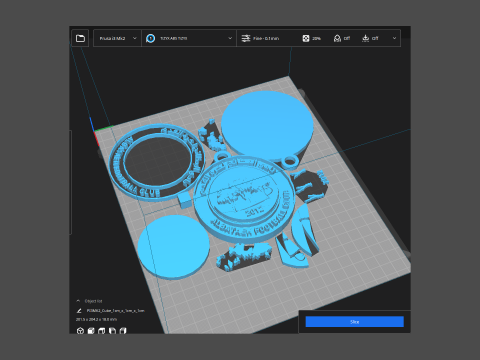Expand the material selection dropdown arrow

230,38
